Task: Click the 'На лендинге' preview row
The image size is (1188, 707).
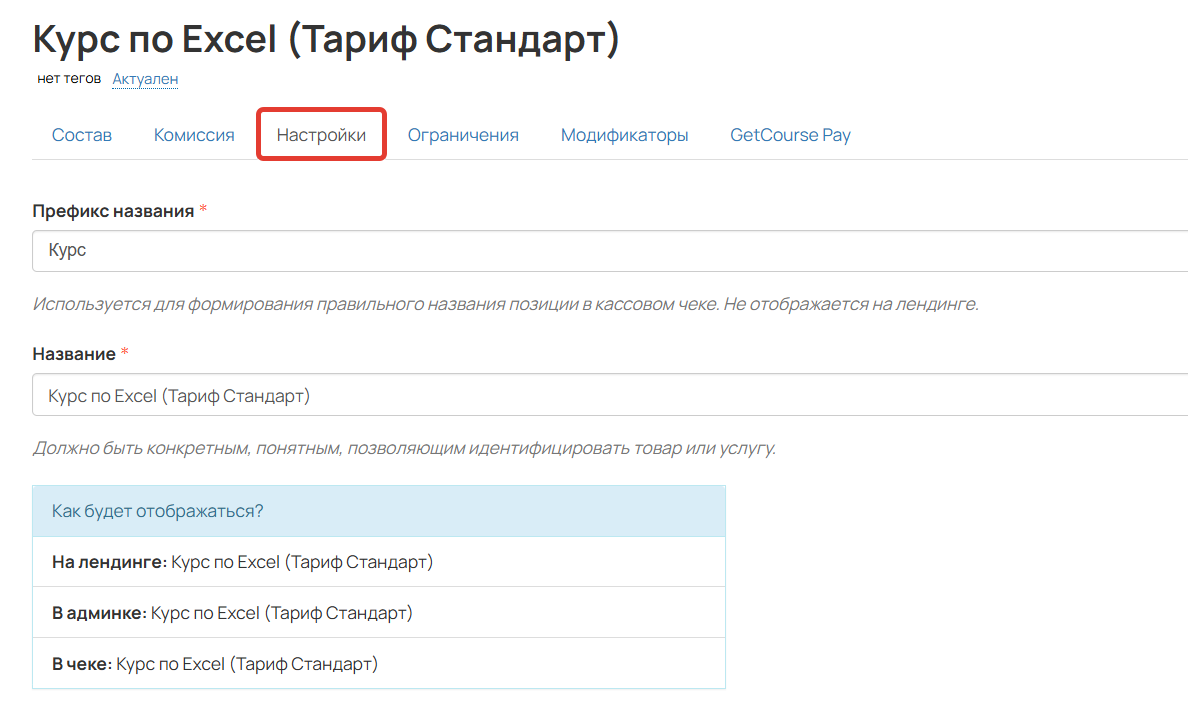Action: [379, 562]
